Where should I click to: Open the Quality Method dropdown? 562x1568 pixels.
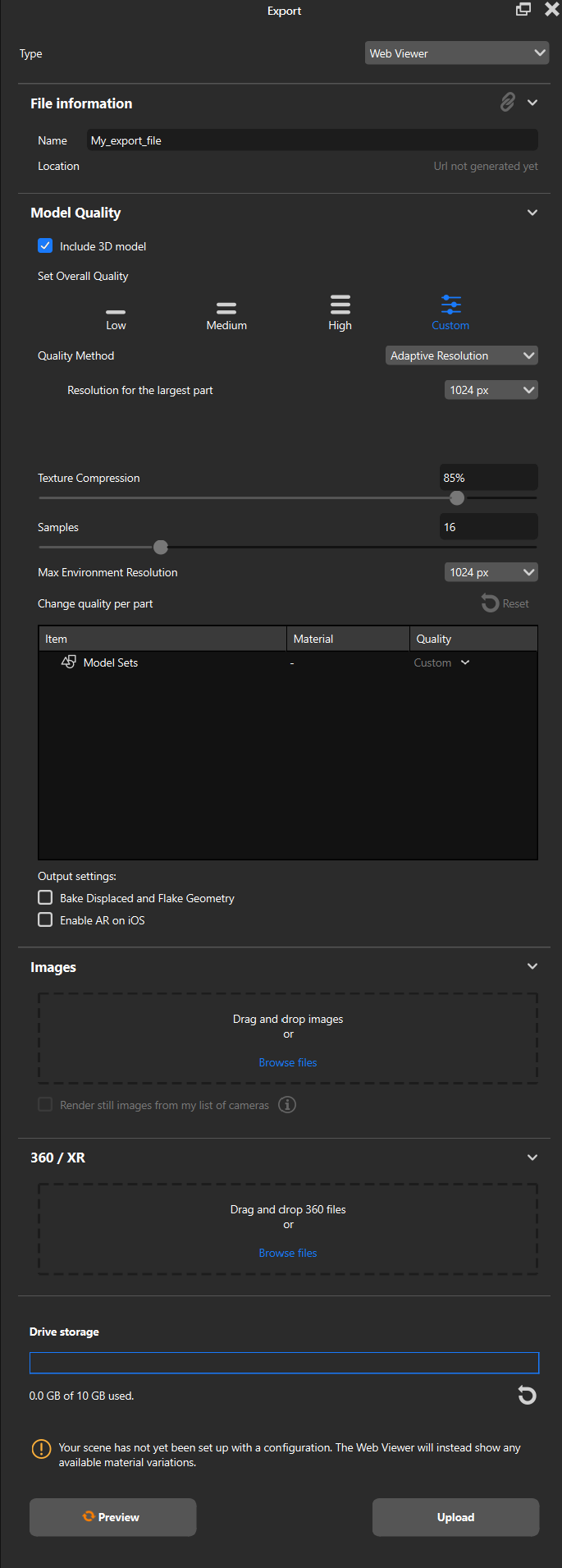click(x=461, y=355)
